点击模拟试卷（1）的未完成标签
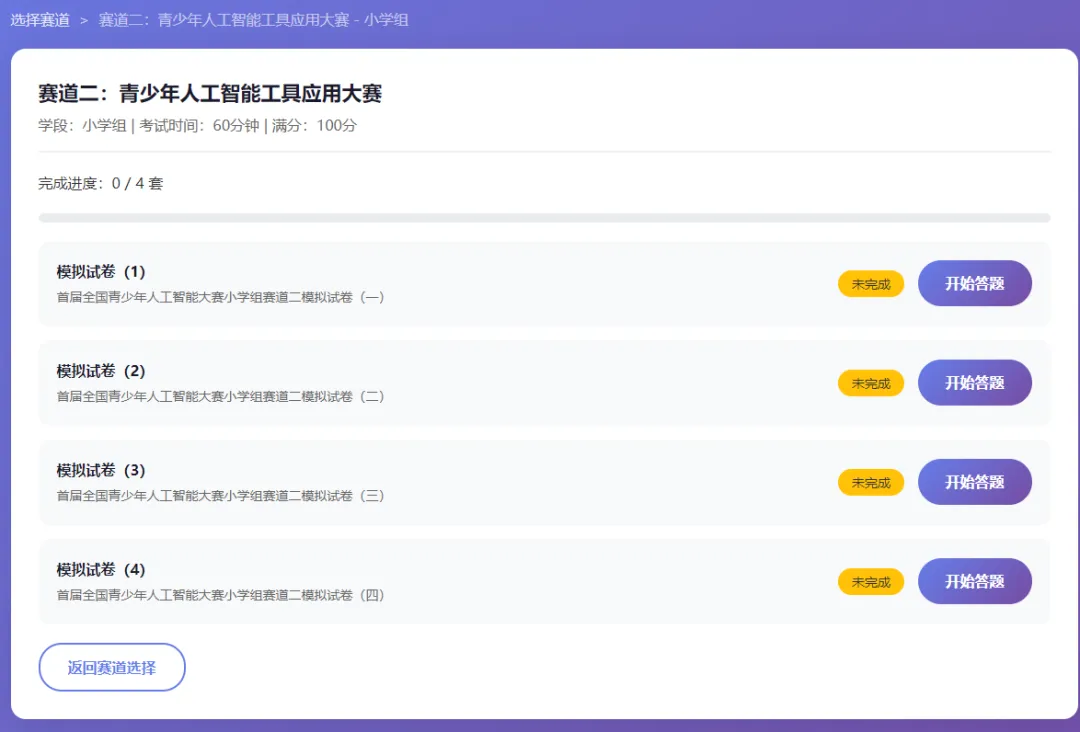Viewport: 1080px width, 732px height. tap(870, 283)
